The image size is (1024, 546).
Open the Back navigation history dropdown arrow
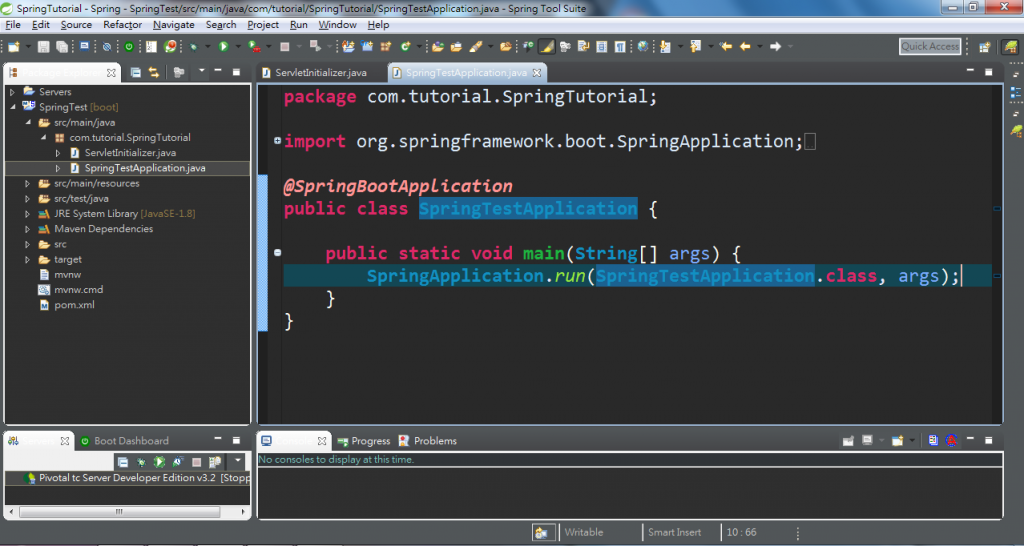click(x=760, y=46)
